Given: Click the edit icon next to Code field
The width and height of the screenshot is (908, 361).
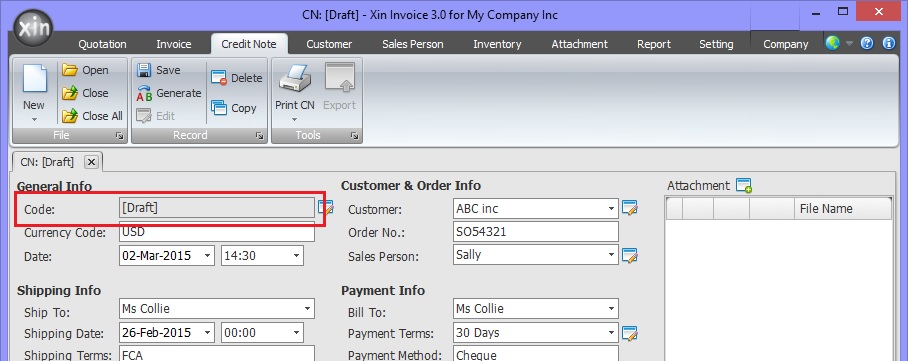Looking at the screenshot, I should coord(326,207).
